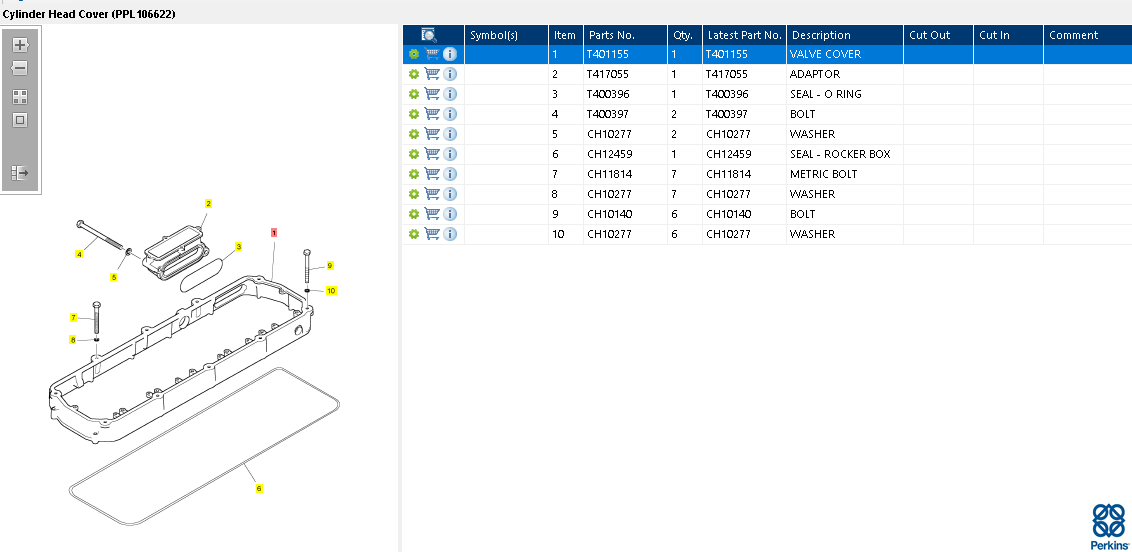The height and width of the screenshot is (552, 1132).
Task: Add SEAL - ROCKER BOX to cart
Action: click(432, 154)
